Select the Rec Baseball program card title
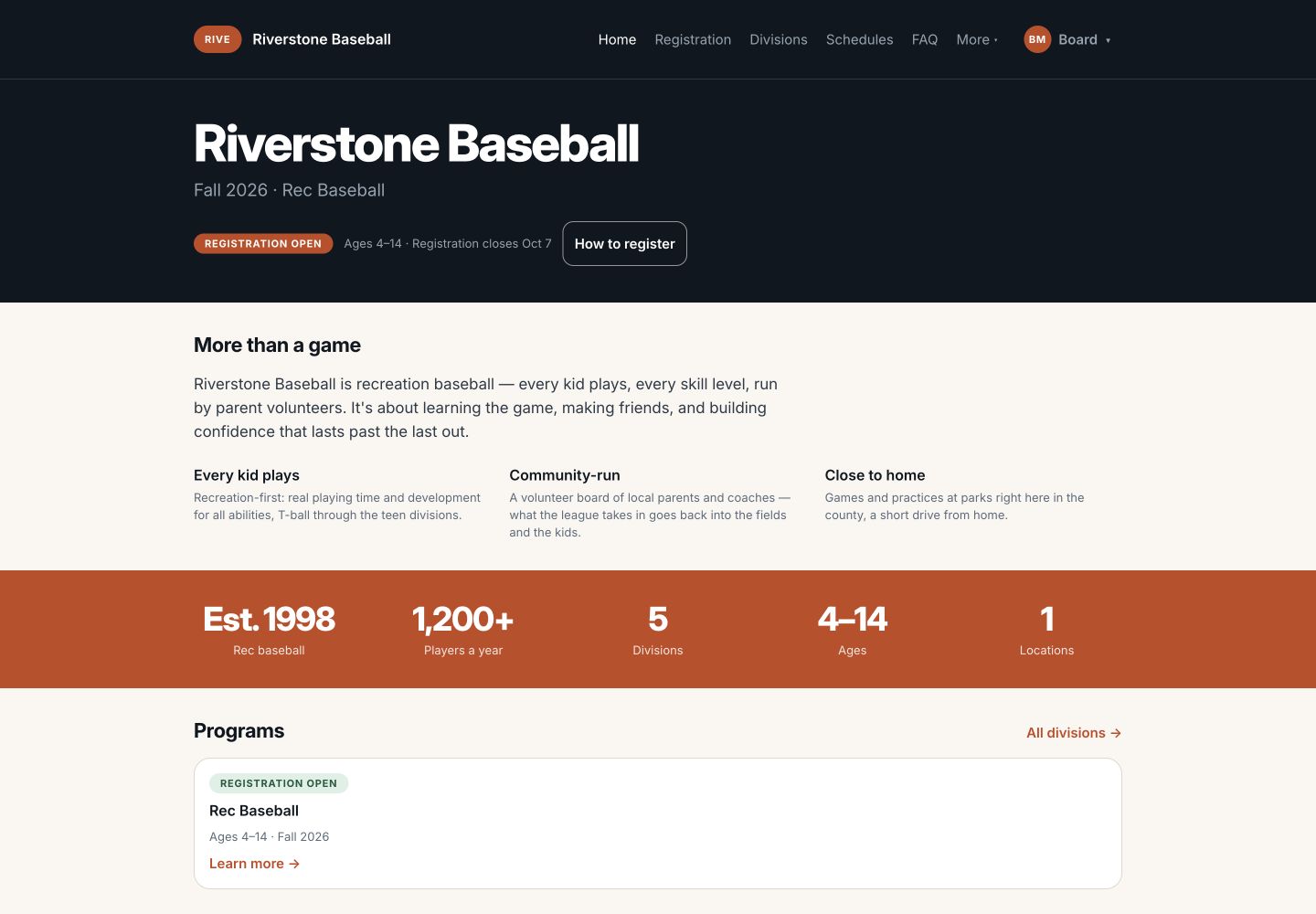This screenshot has width=1316, height=914. pos(254,811)
